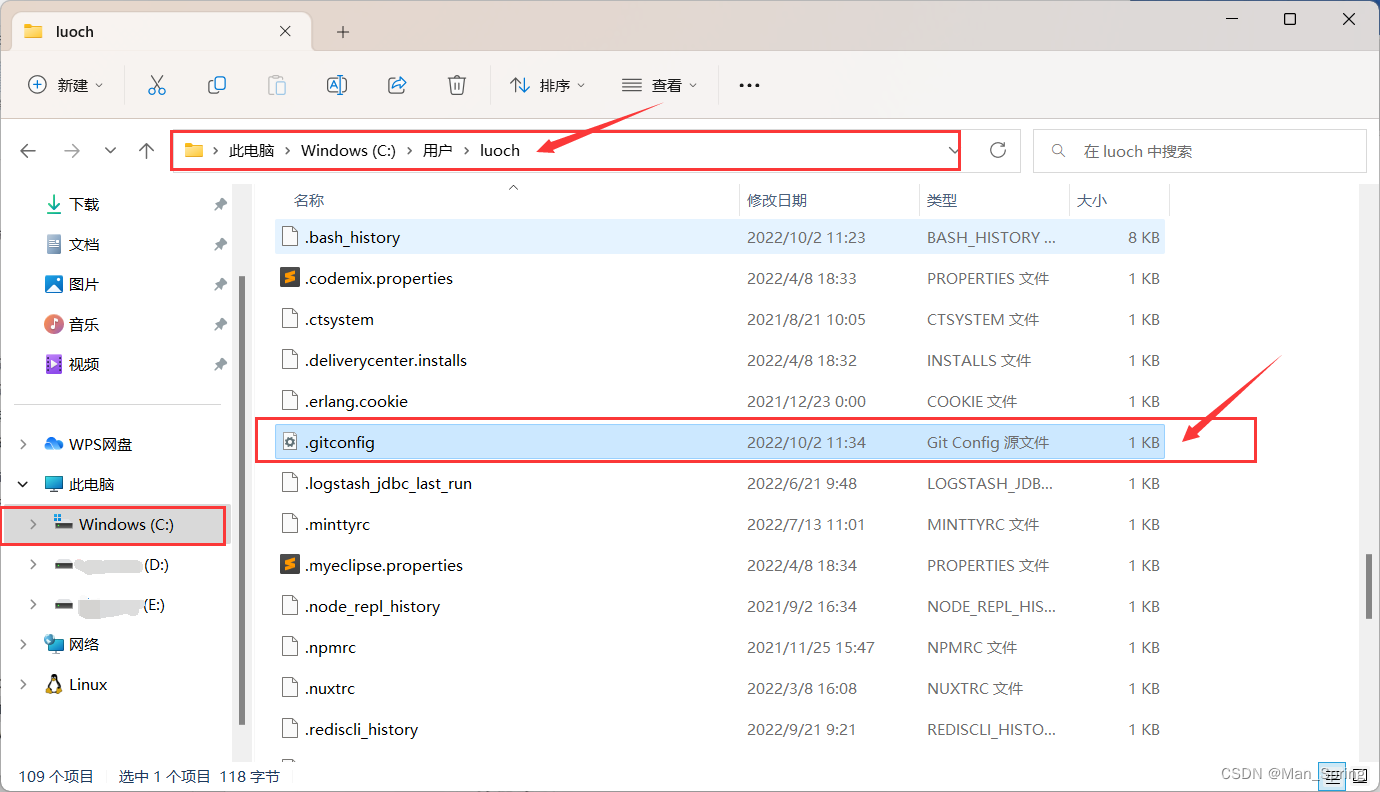Click the Share icon in toolbar
The width and height of the screenshot is (1380, 792).
[x=397, y=85]
